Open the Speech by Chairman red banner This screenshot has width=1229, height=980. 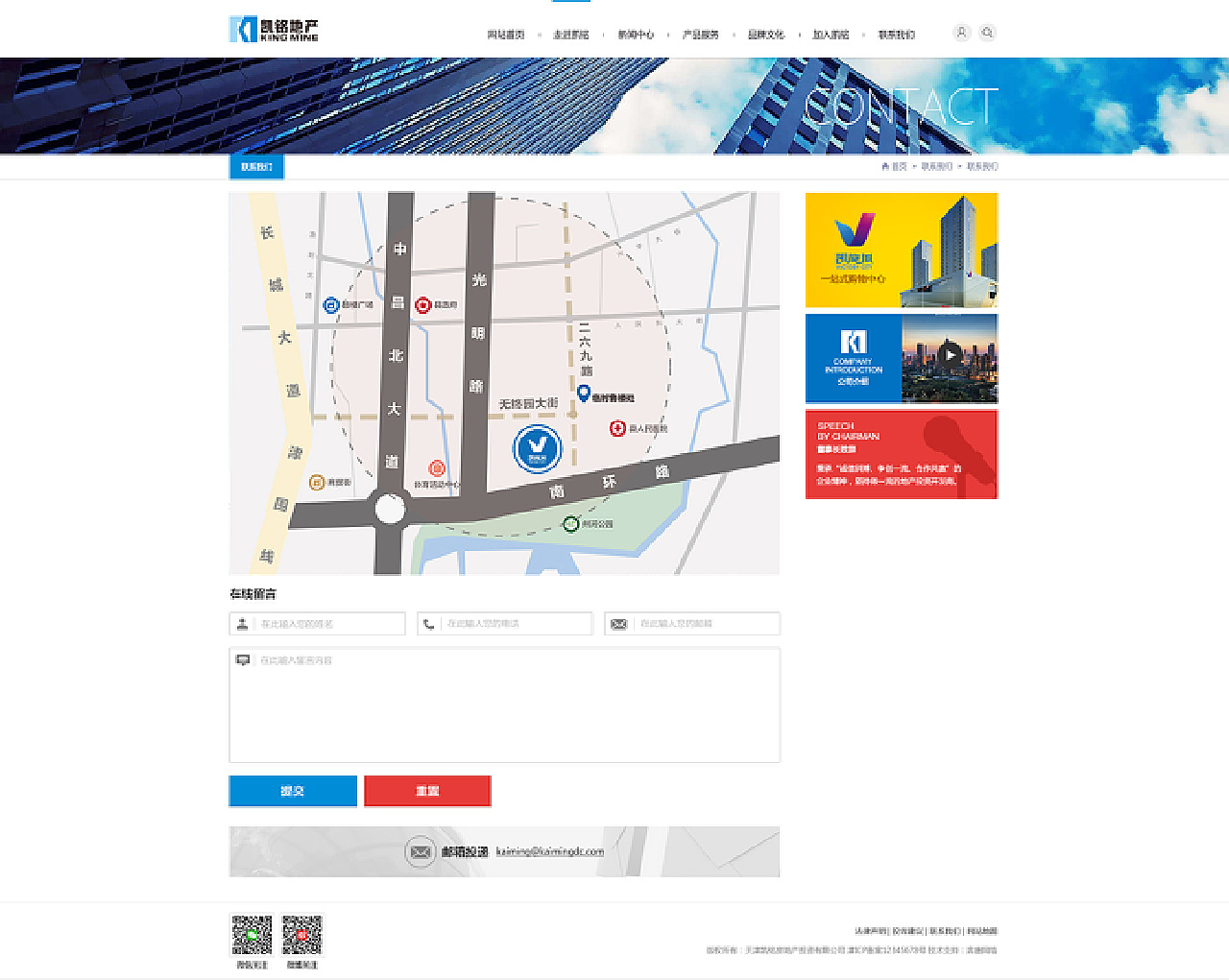(902, 455)
